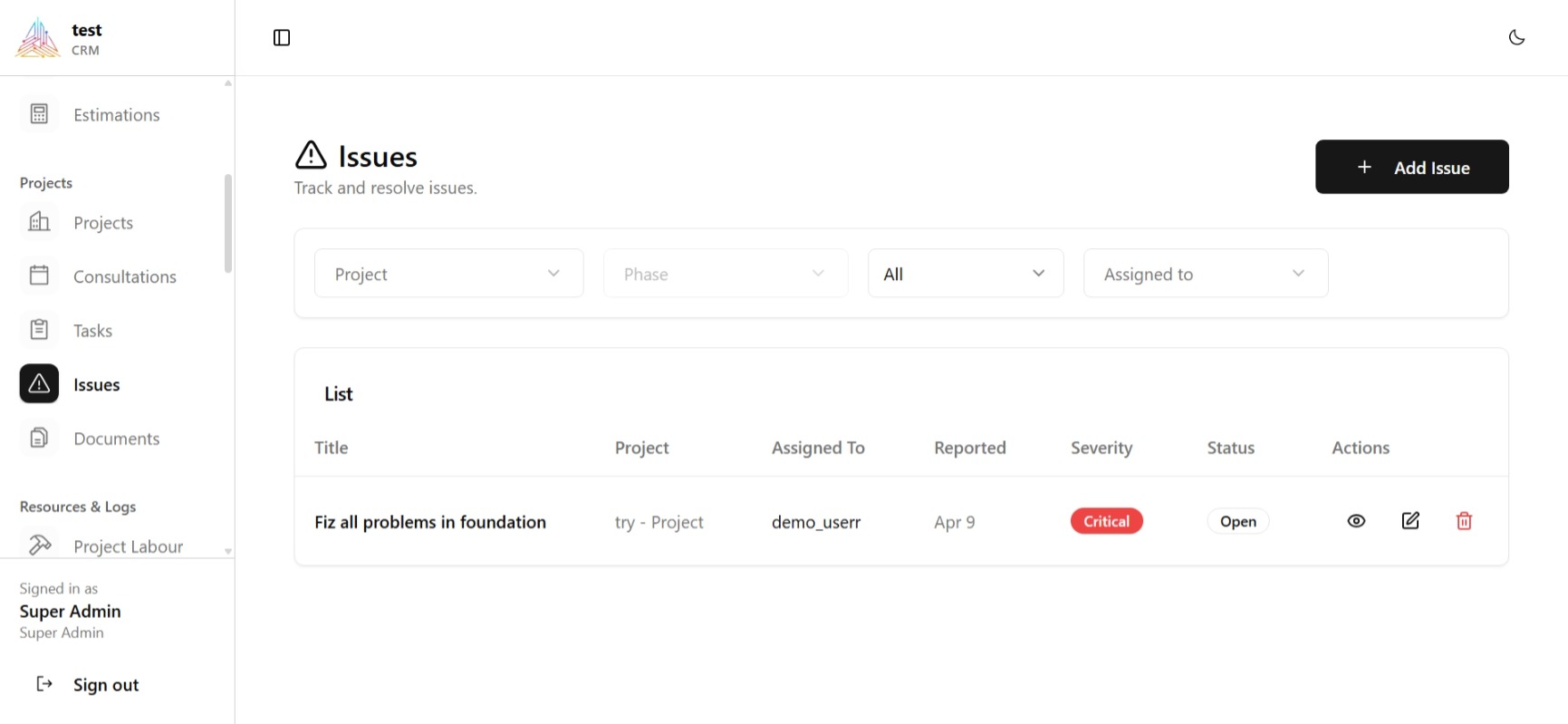Click the 'Signed in as' label

[x=59, y=589]
